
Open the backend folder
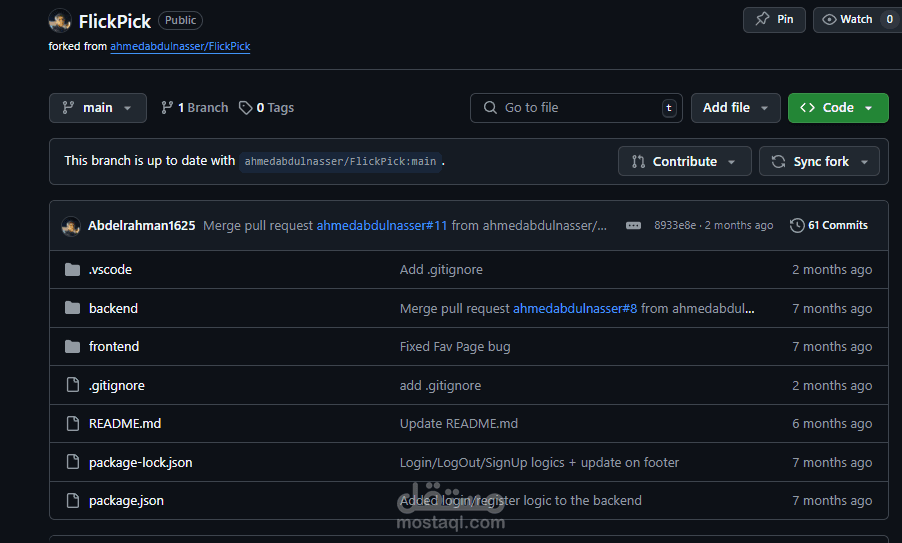(x=113, y=308)
